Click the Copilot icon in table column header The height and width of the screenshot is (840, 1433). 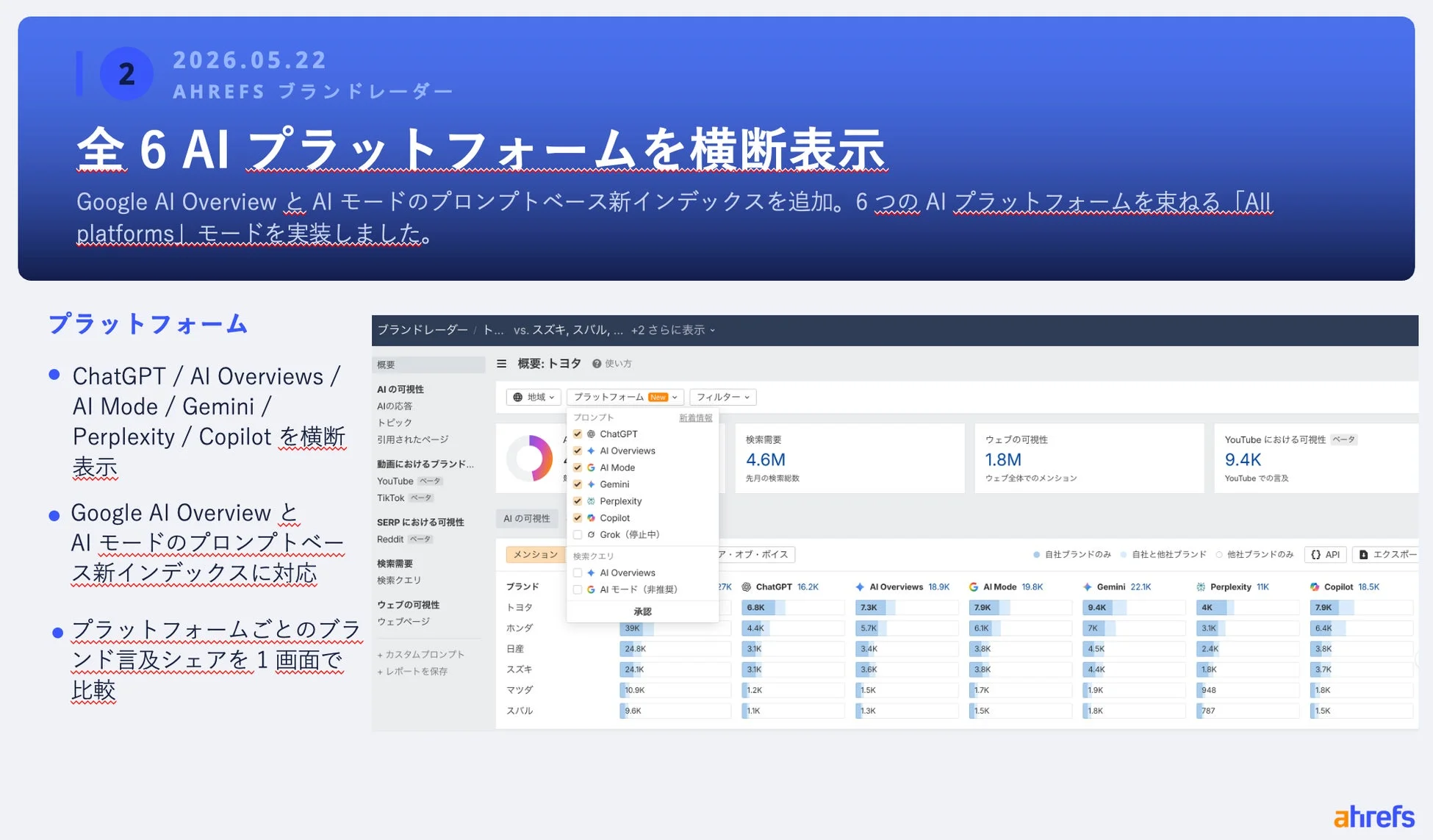(1315, 587)
